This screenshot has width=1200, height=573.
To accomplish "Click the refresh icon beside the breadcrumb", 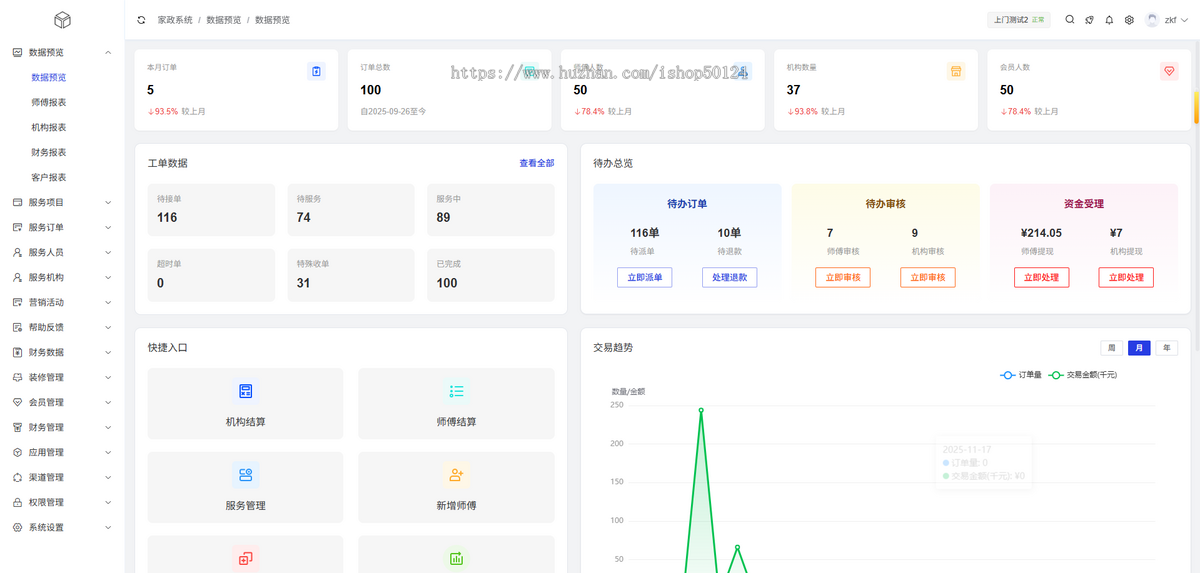I will pyautogui.click(x=141, y=20).
